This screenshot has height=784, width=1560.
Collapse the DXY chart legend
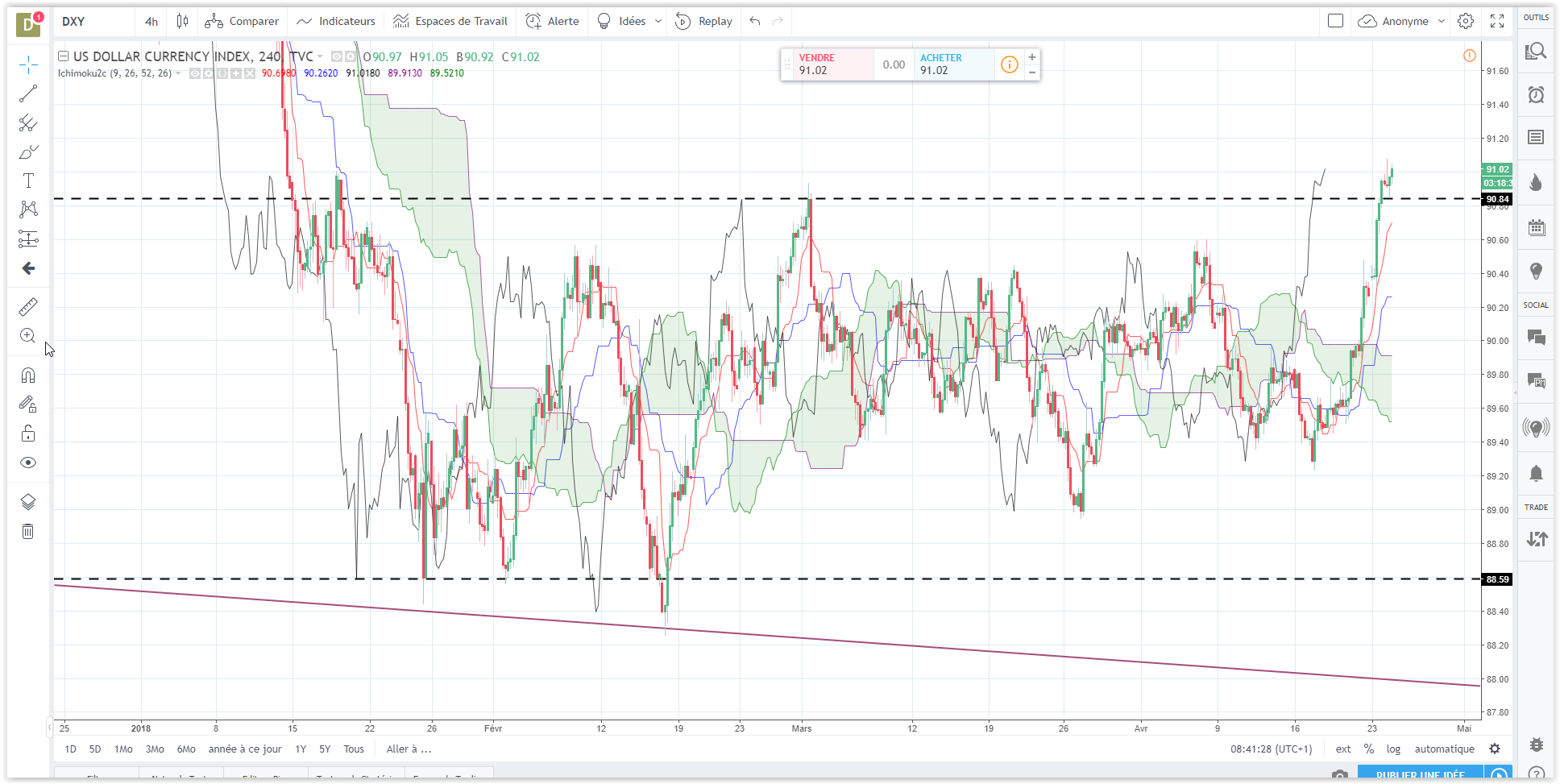(x=63, y=56)
